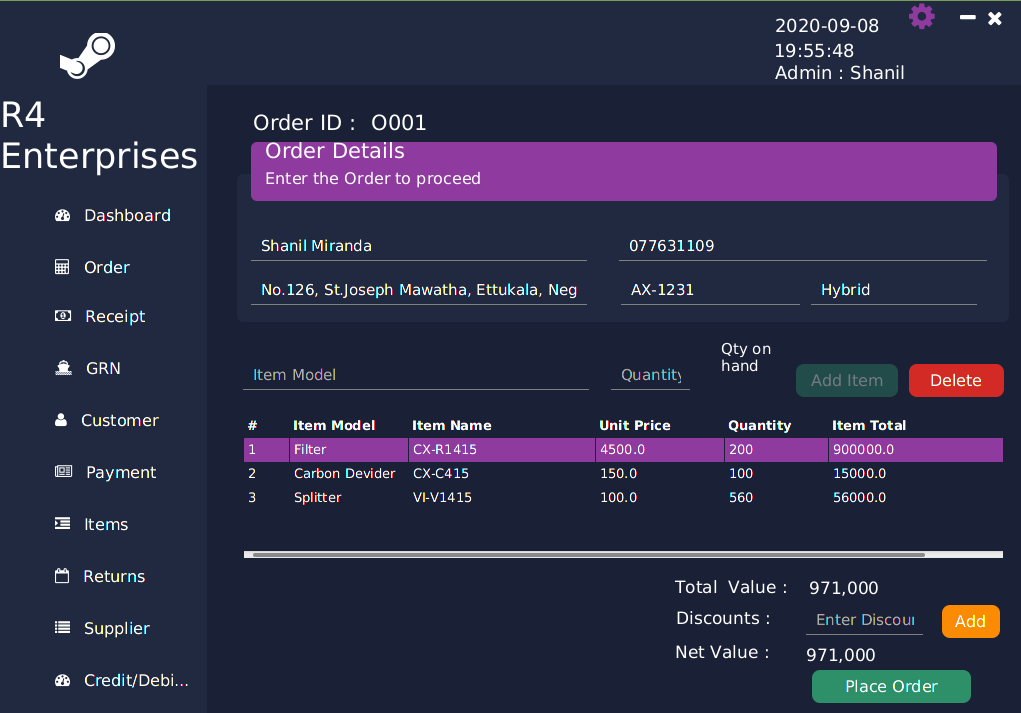Open the Customer section

pos(120,421)
